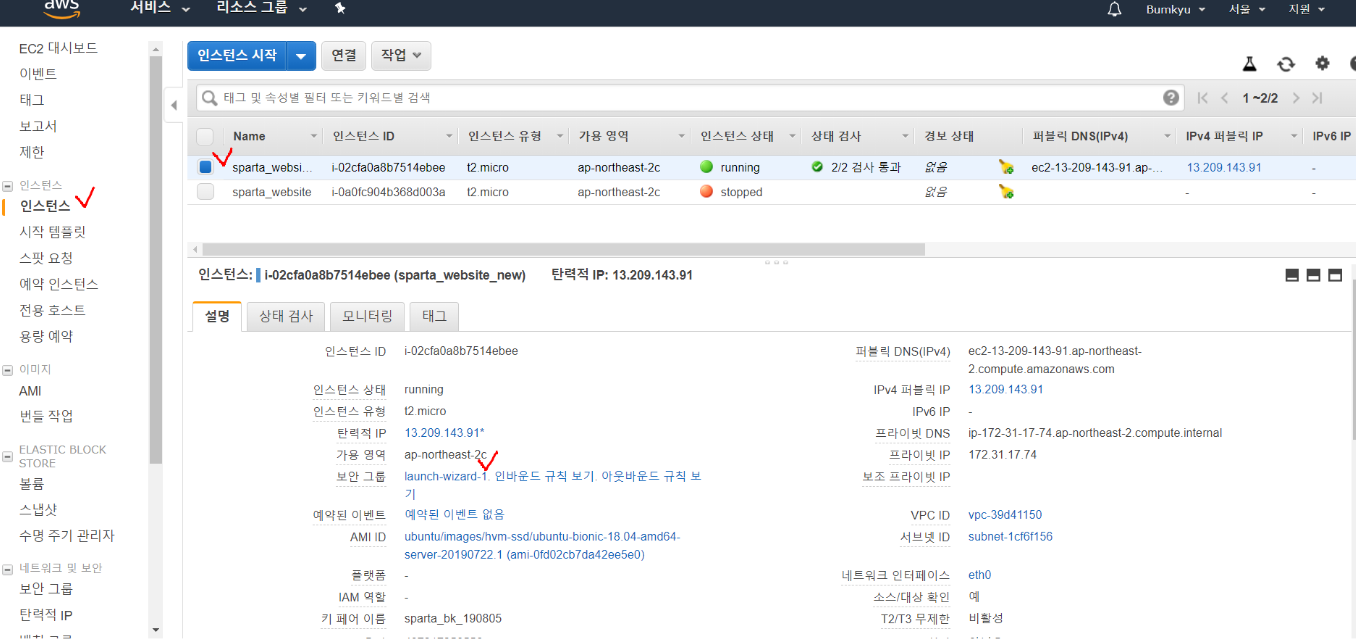Click alarm icon for stopped sparta_website
The image size is (1356, 641).
point(1006,191)
